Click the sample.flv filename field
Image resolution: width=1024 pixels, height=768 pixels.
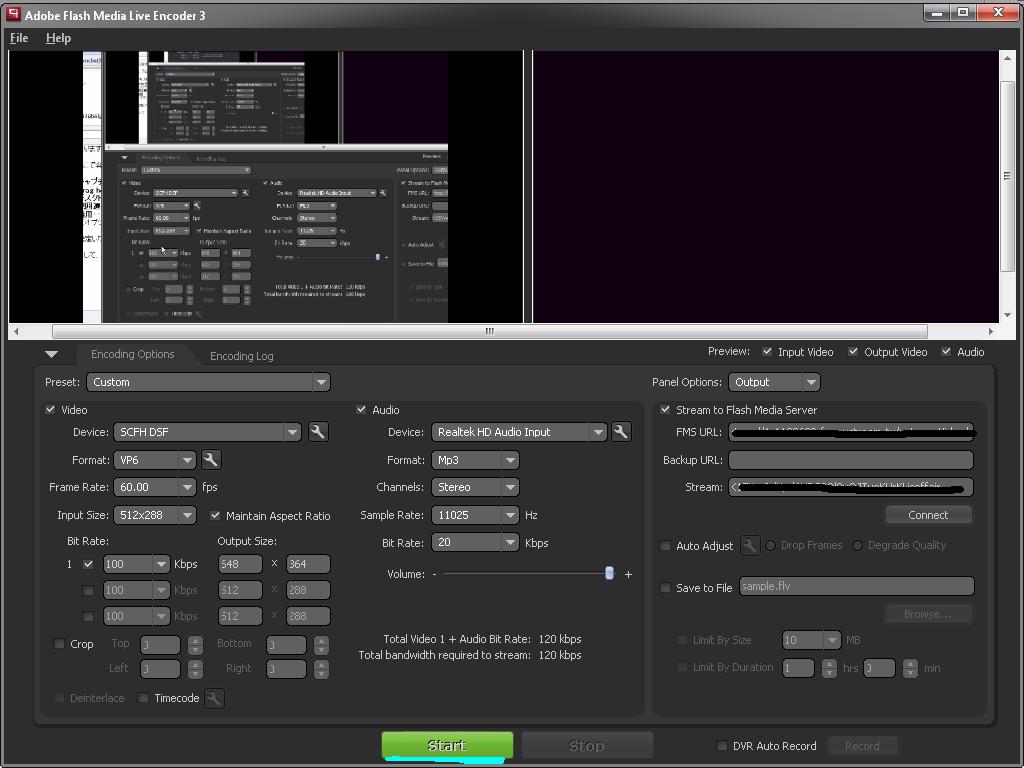tap(856, 586)
